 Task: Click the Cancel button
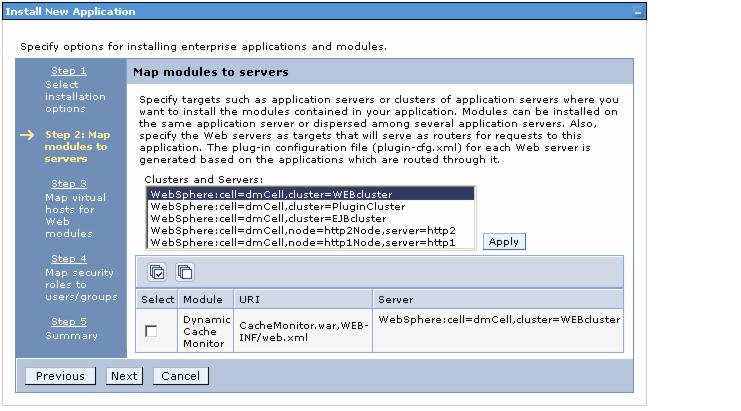(181, 376)
